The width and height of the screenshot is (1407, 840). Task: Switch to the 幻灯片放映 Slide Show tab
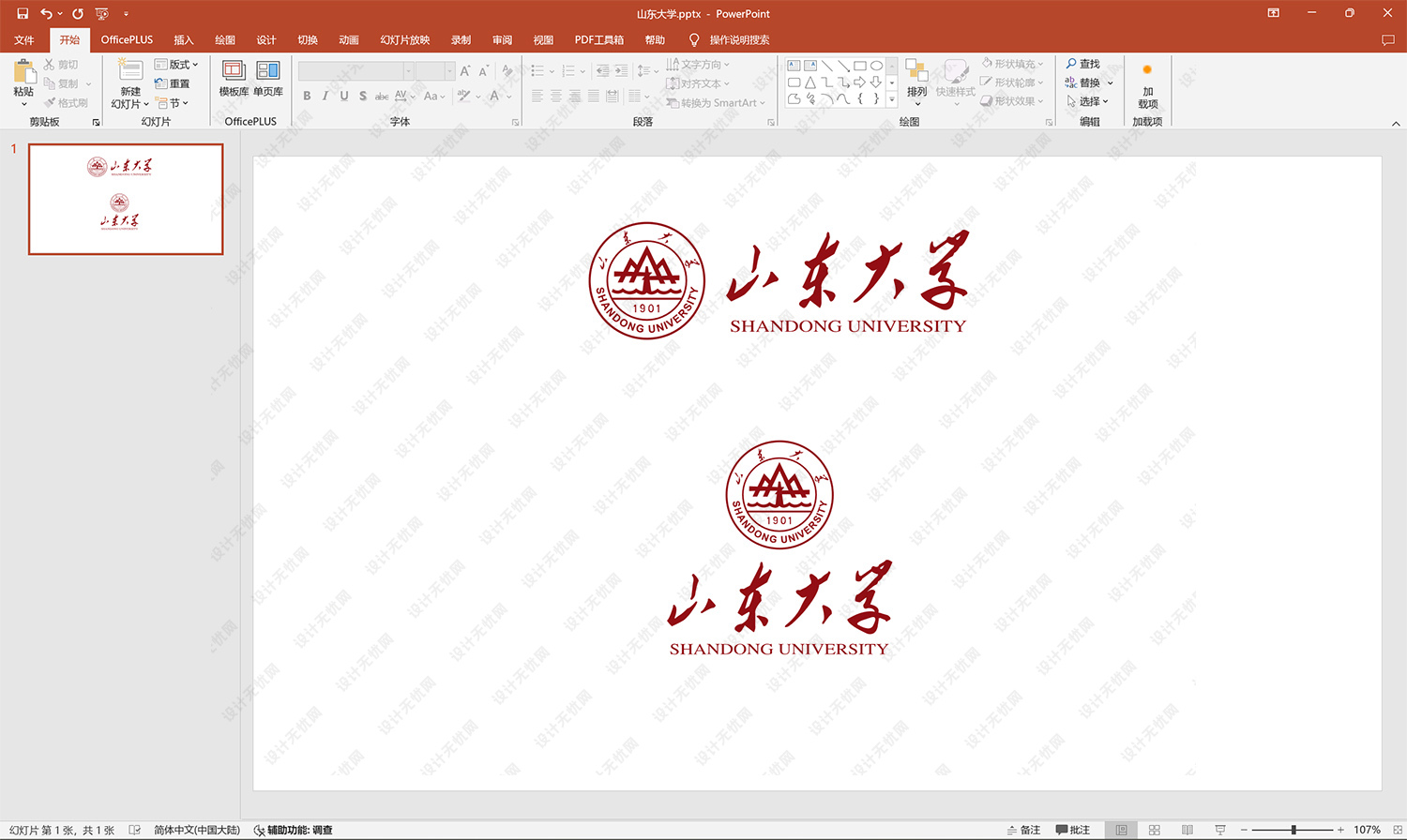pyautogui.click(x=405, y=40)
